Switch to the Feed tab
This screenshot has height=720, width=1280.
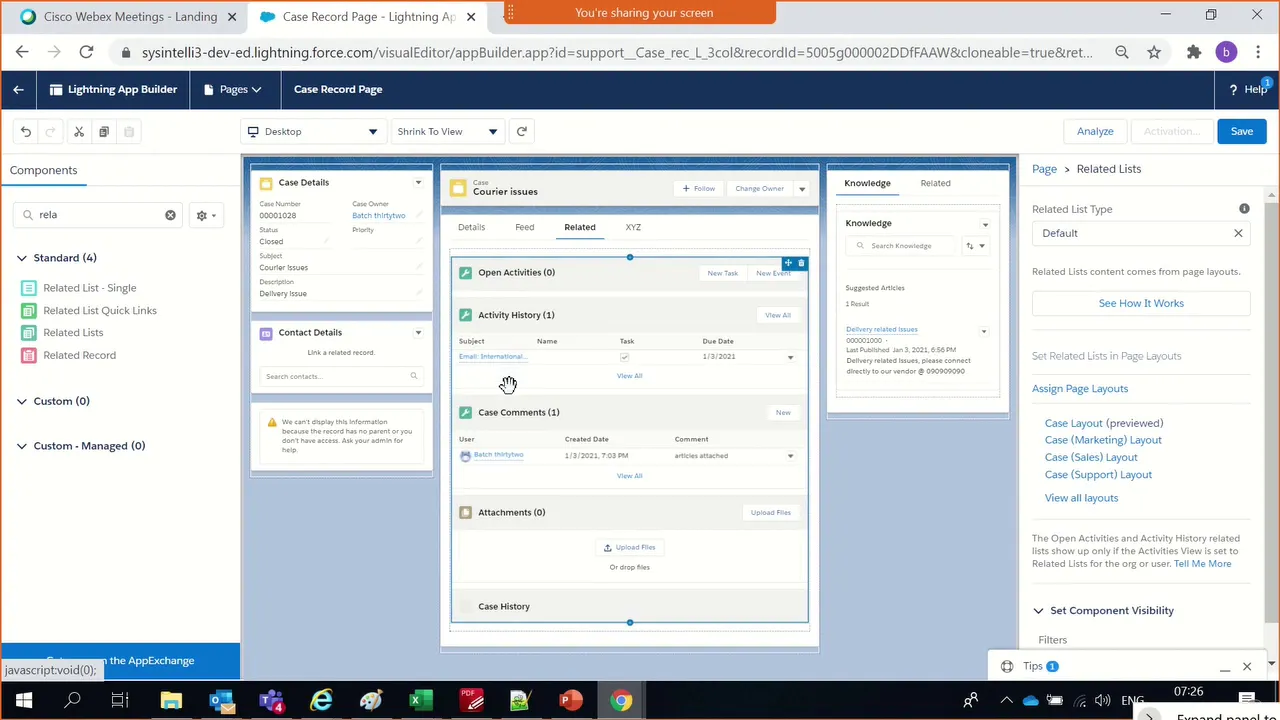[524, 227]
